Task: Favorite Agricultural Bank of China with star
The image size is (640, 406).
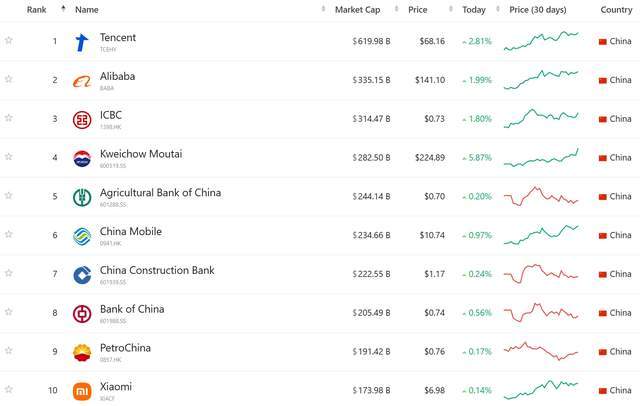Action: tap(9, 195)
